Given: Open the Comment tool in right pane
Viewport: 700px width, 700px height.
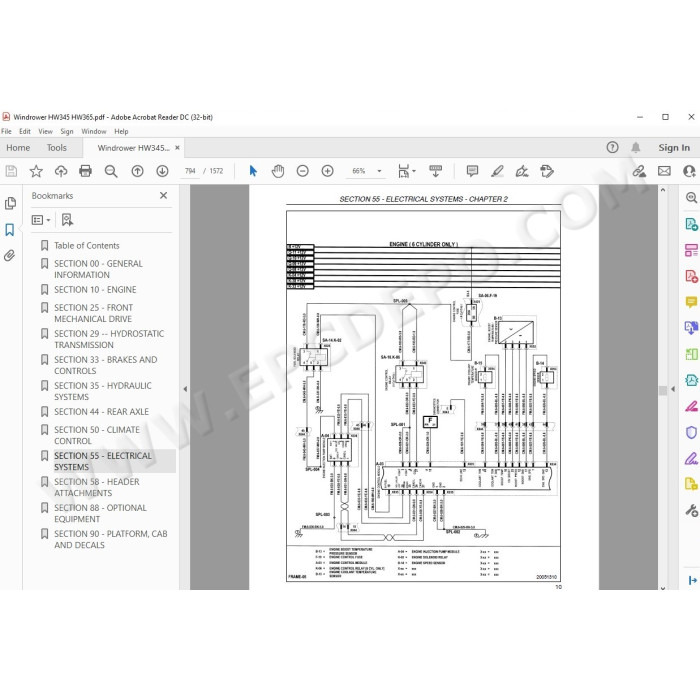Looking at the screenshot, I should [691, 302].
